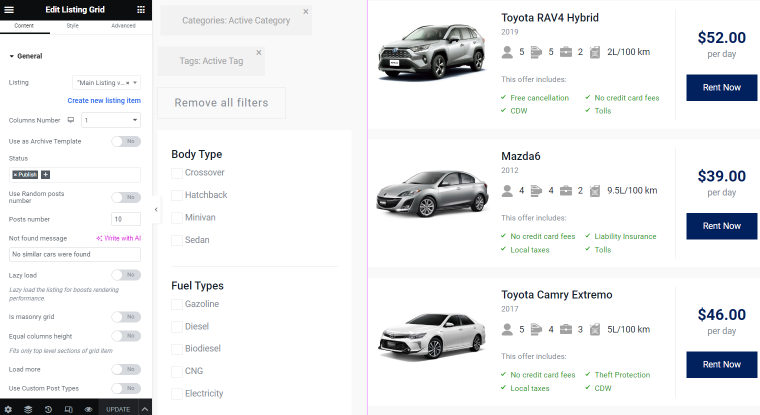The width and height of the screenshot is (760, 415).
Task: Enable the Lazy load switch
Action: [126, 275]
